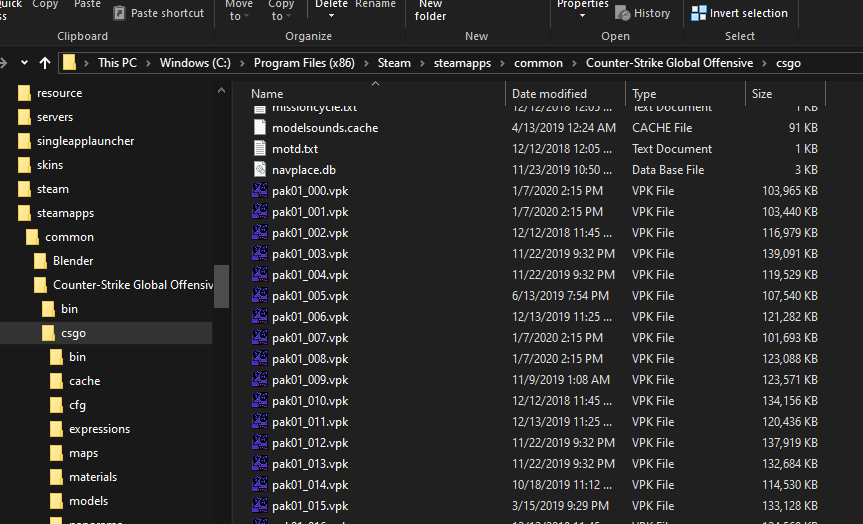Click the navigation pane scrollbar thumb
Image resolution: width=863 pixels, height=524 pixels.
tap(221, 286)
